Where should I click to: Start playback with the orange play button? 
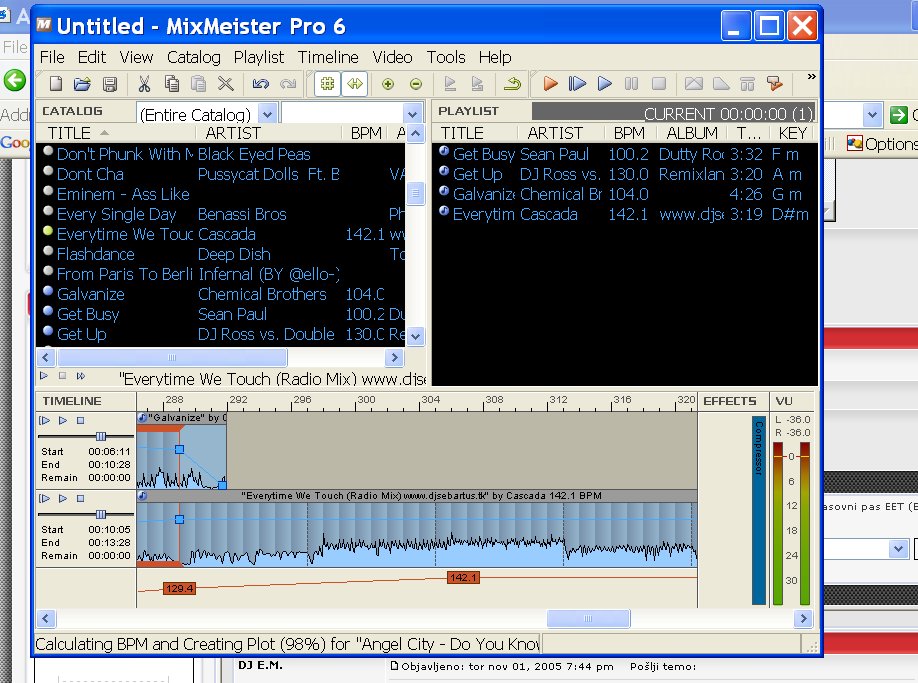(x=550, y=84)
